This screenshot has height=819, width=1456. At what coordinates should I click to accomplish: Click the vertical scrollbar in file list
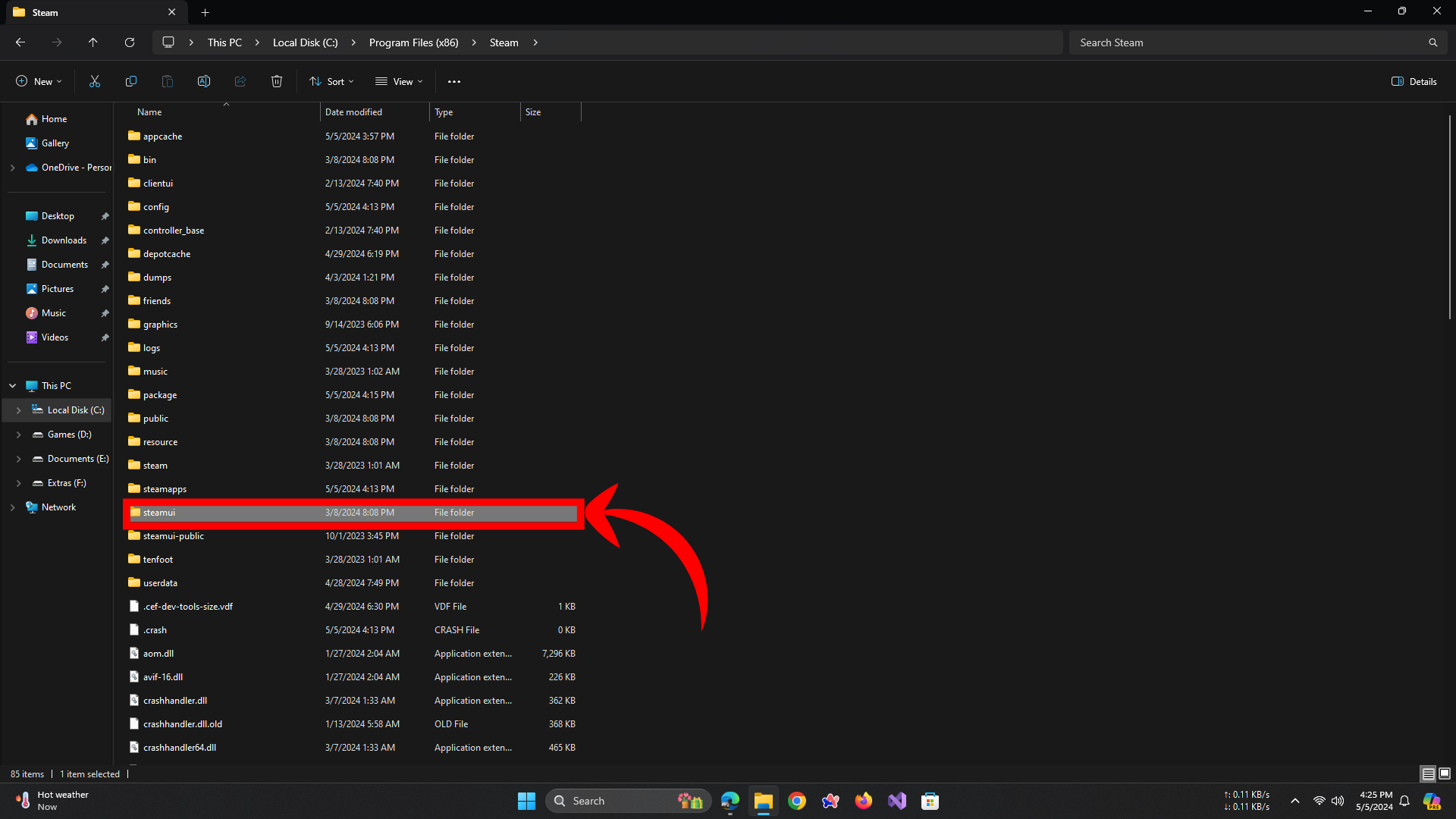pyautogui.click(x=1449, y=216)
